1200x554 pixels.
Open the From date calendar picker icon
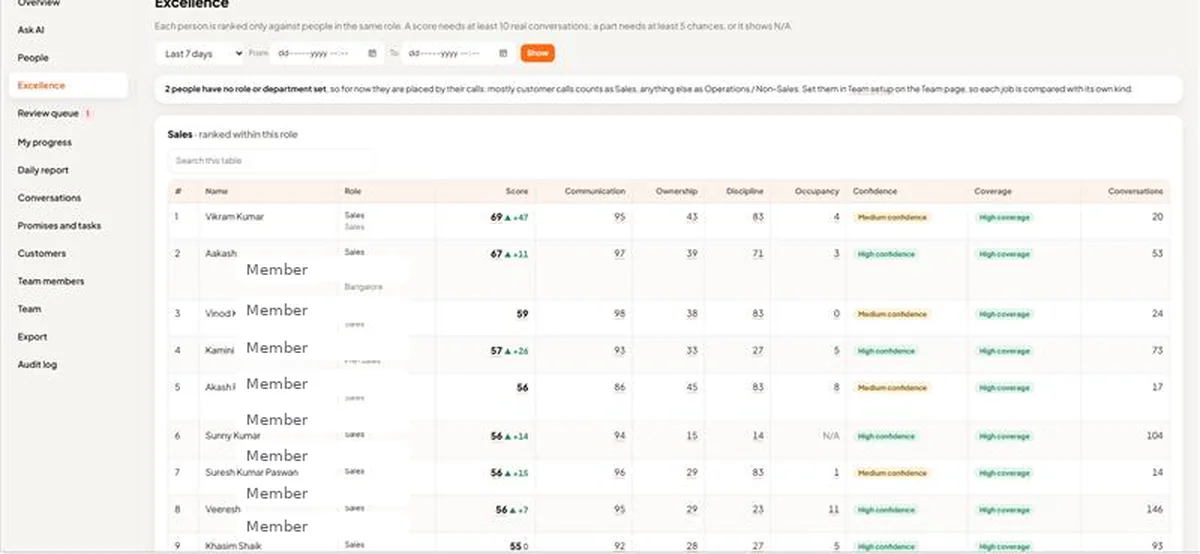pyautogui.click(x=372, y=53)
